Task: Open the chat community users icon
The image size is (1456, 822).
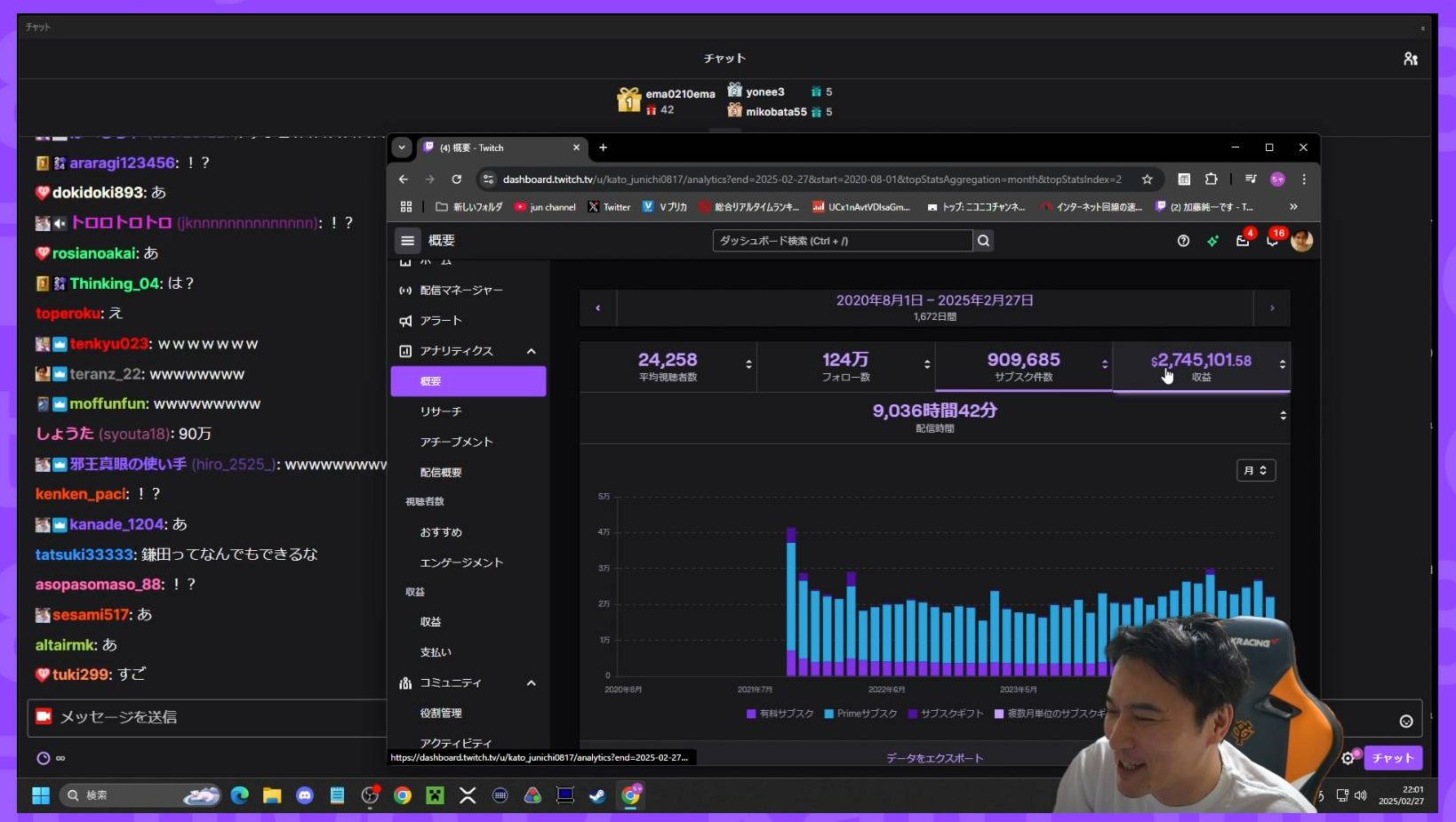Action: pos(1410,59)
